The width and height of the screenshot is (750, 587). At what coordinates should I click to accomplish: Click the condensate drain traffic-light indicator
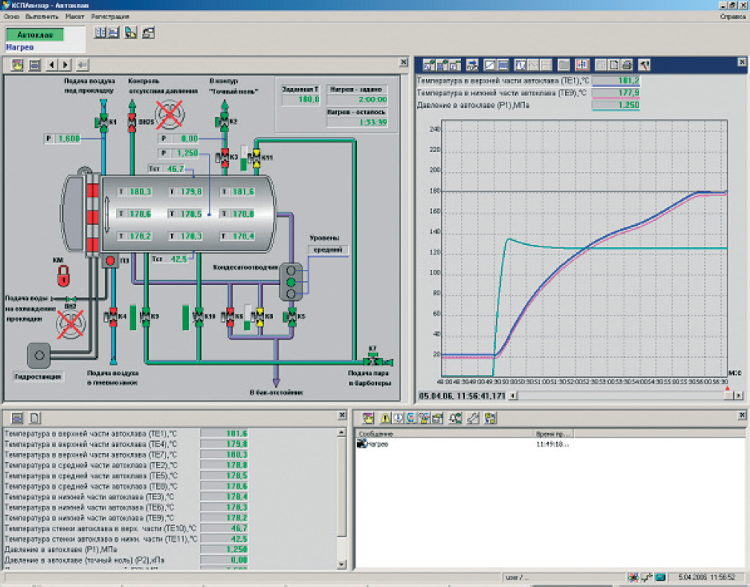[x=292, y=279]
